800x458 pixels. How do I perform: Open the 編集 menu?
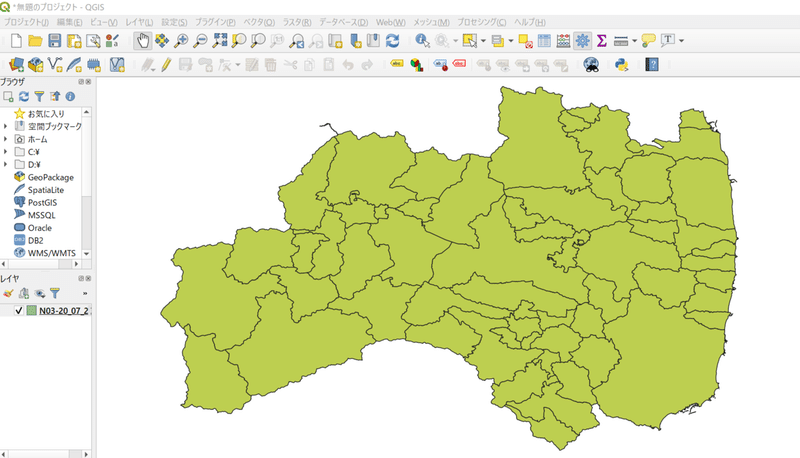click(x=69, y=22)
